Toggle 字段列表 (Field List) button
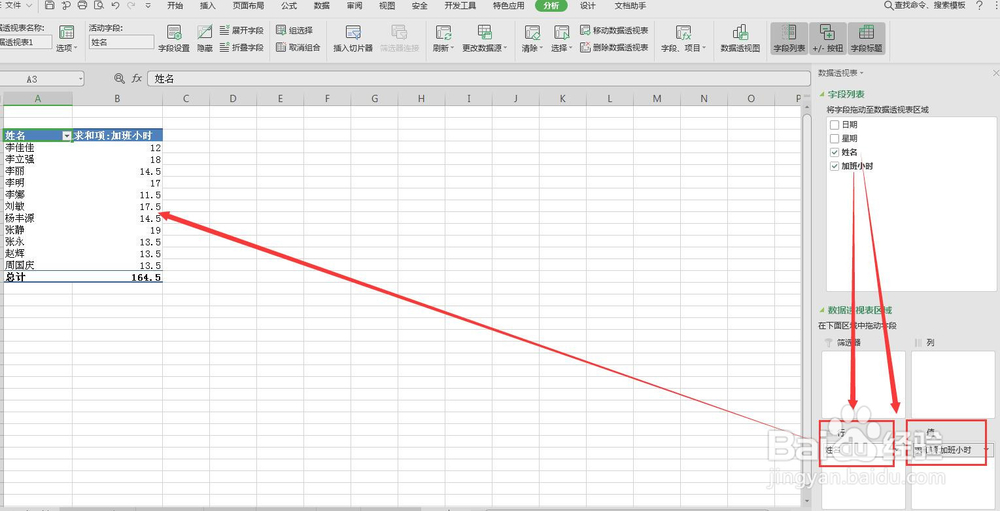Screen dimensions: 1000x511 789,38
